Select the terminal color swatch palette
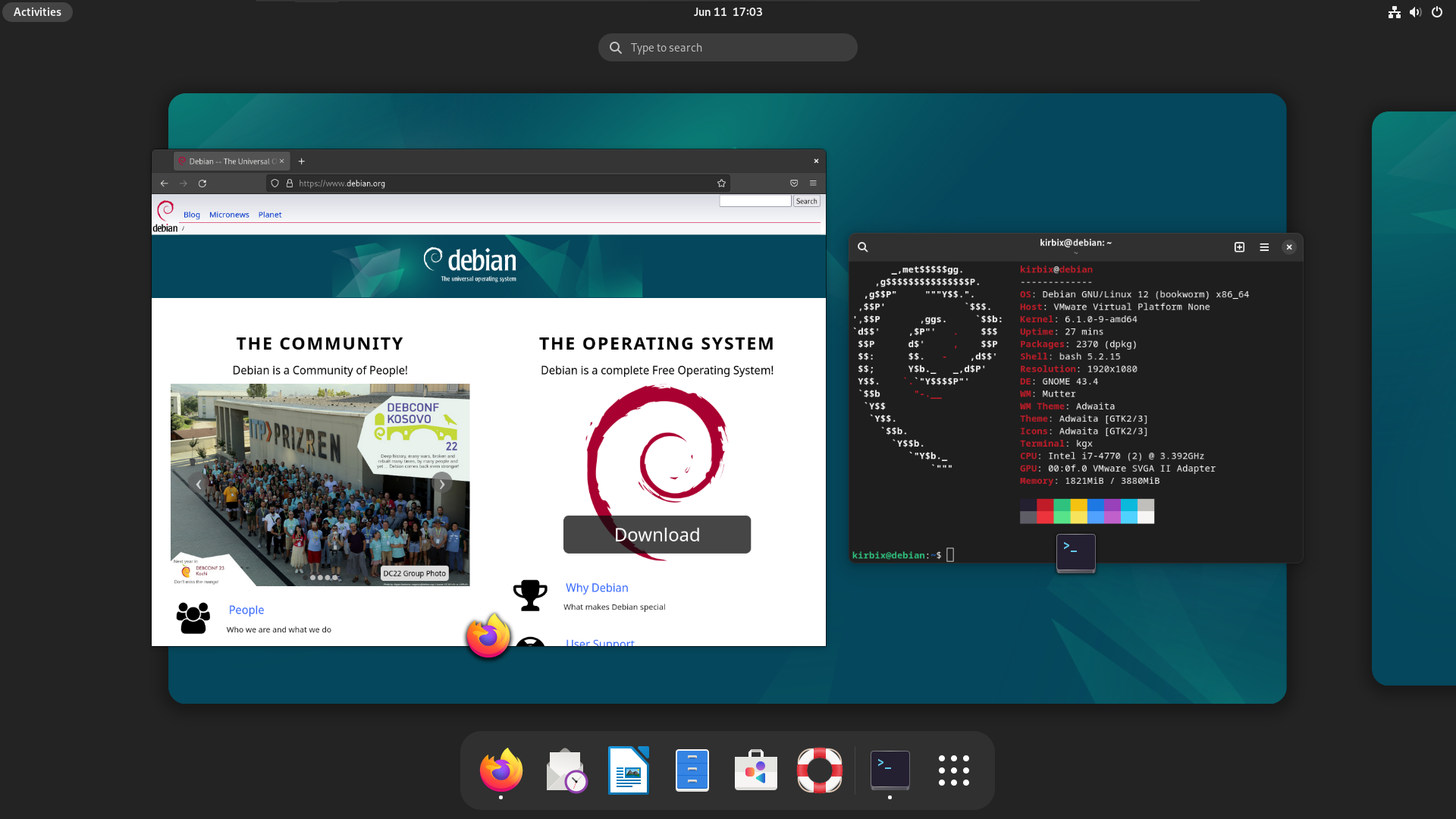This screenshot has width=1456, height=819. [x=1087, y=511]
